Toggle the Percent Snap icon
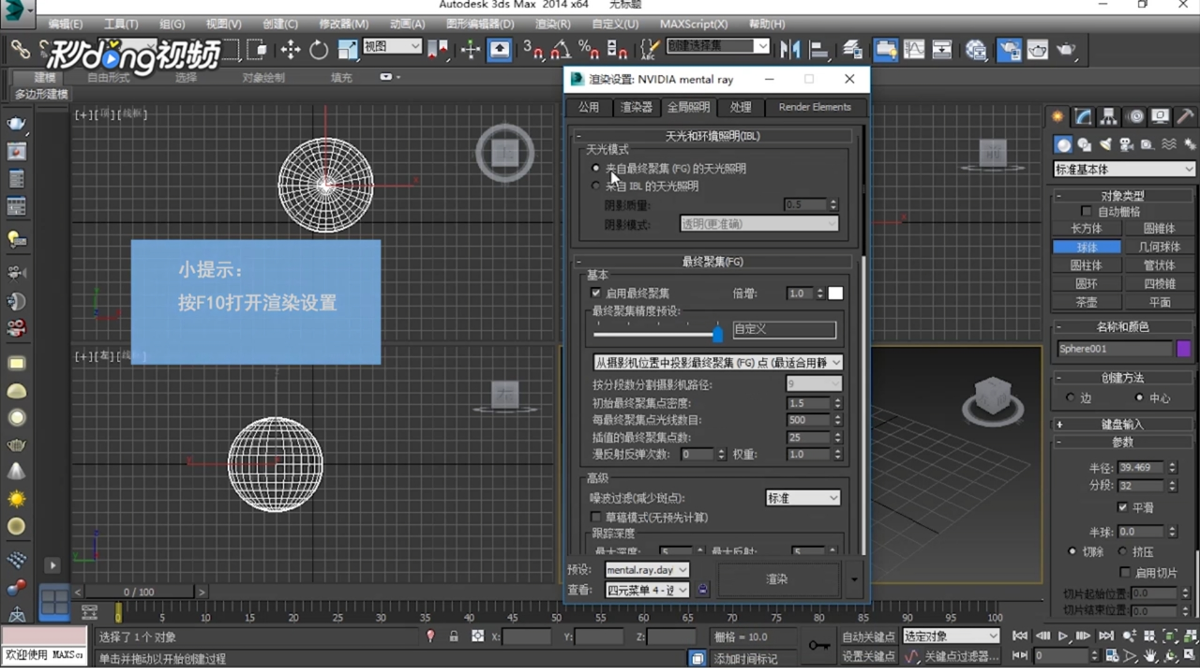 click(588, 49)
